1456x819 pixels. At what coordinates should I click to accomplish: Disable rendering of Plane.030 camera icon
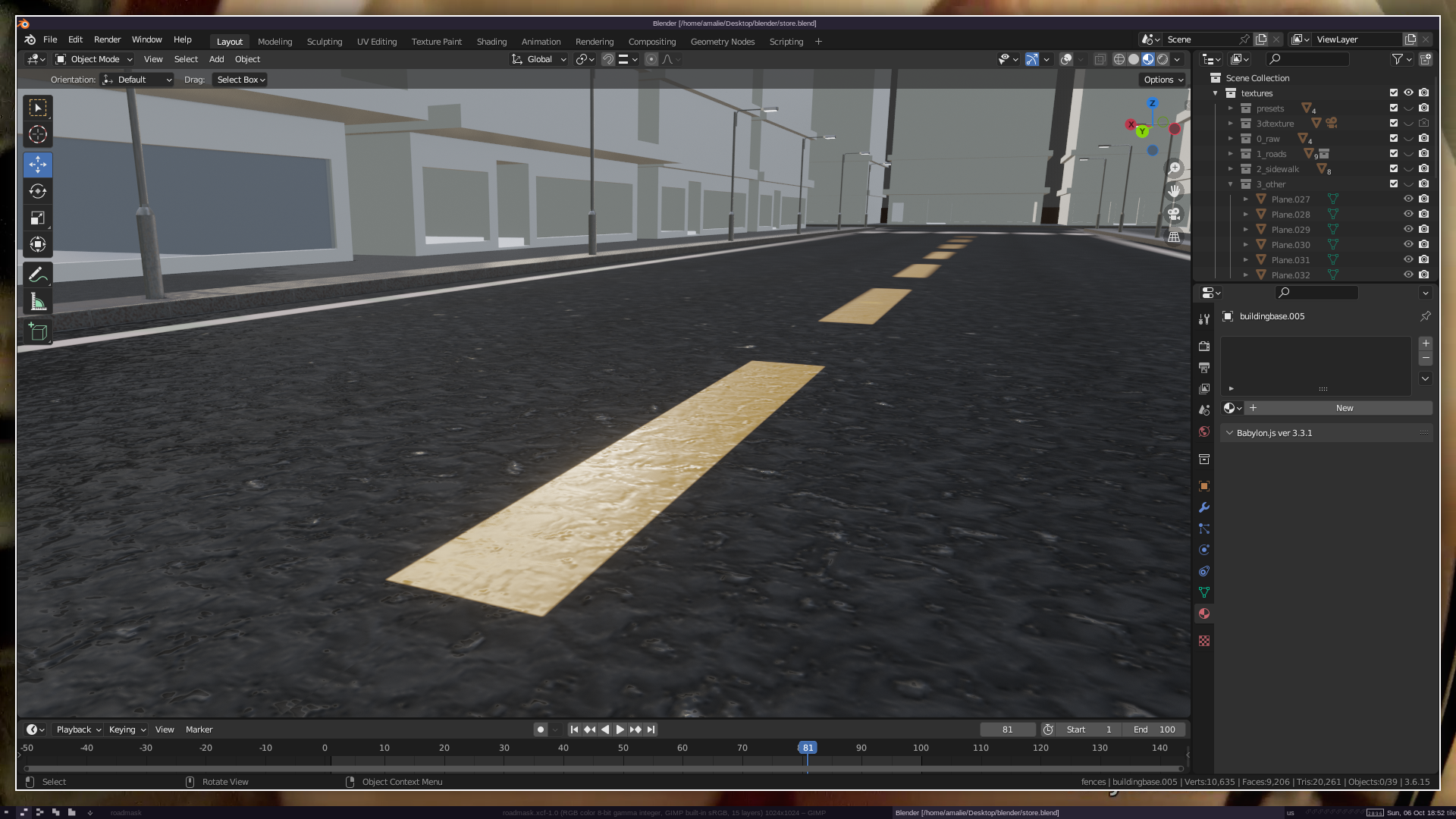pos(1423,245)
